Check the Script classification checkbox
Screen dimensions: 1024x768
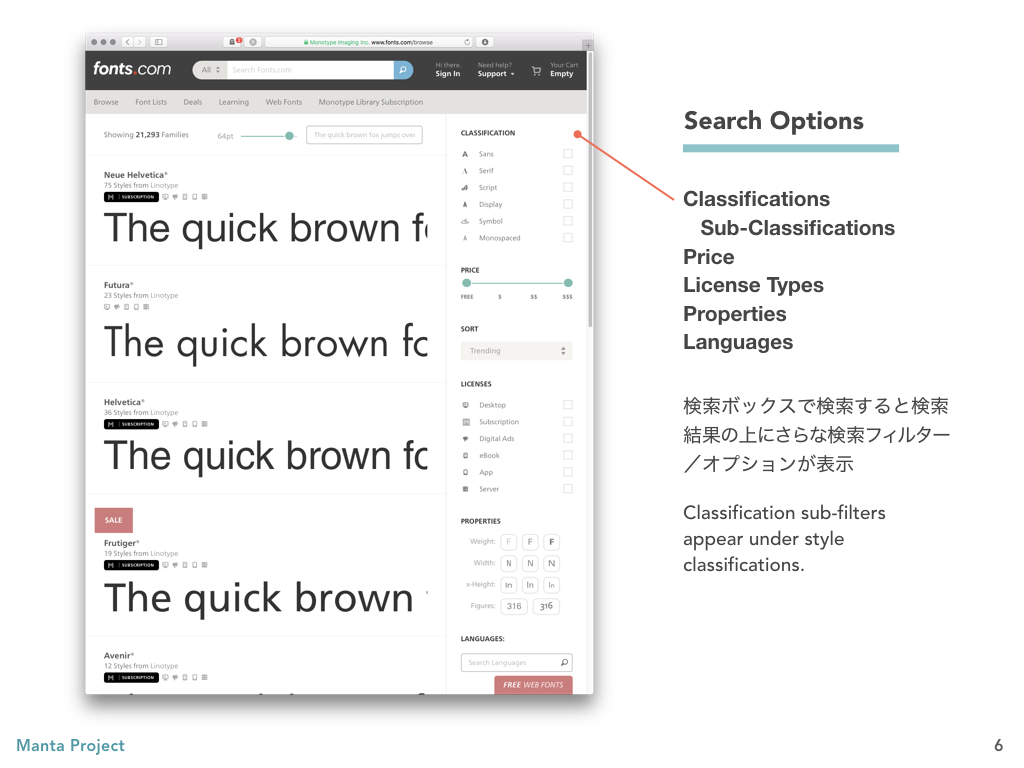pyautogui.click(x=568, y=187)
